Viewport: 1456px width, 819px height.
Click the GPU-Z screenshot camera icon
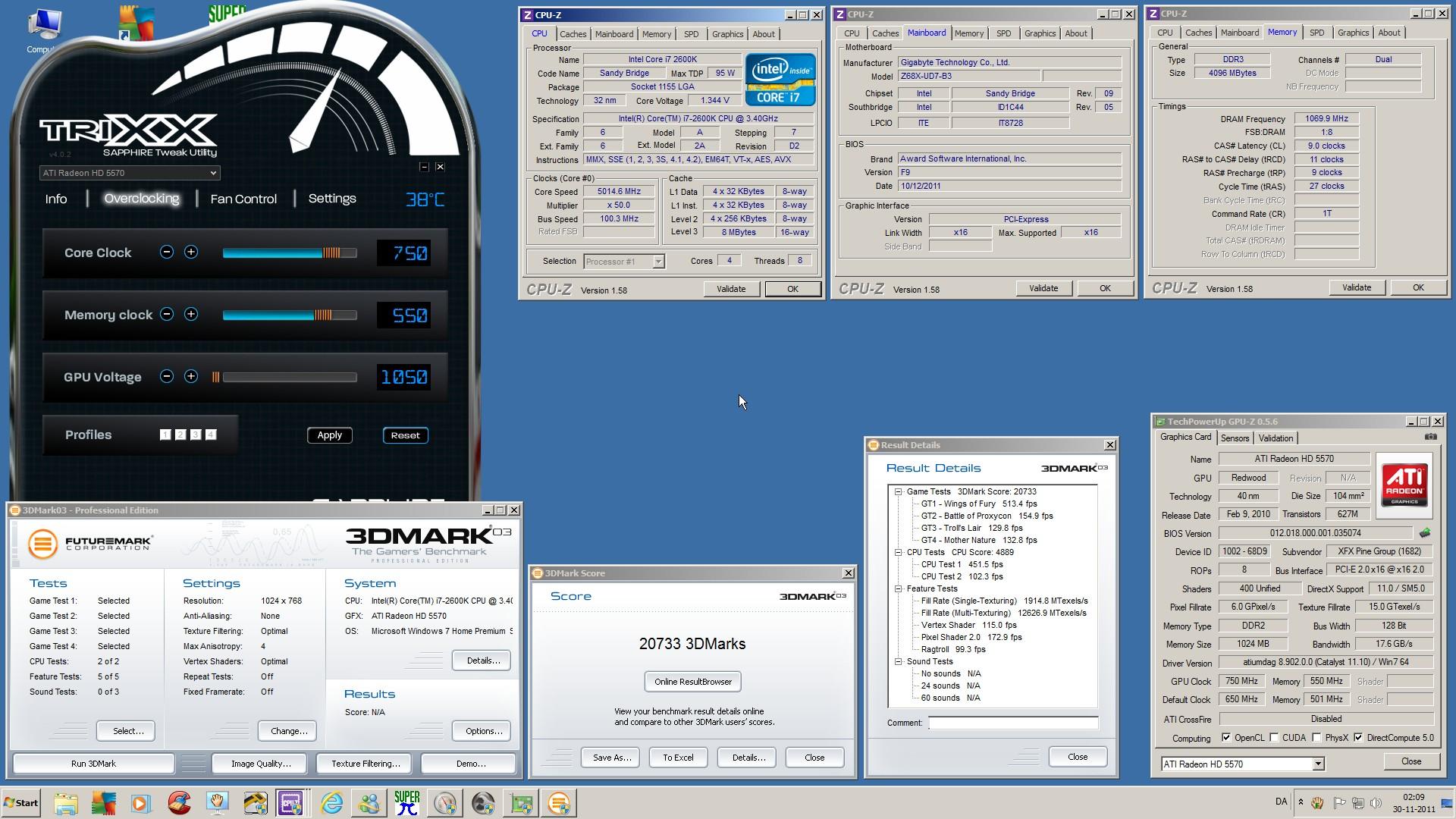pos(1430,437)
